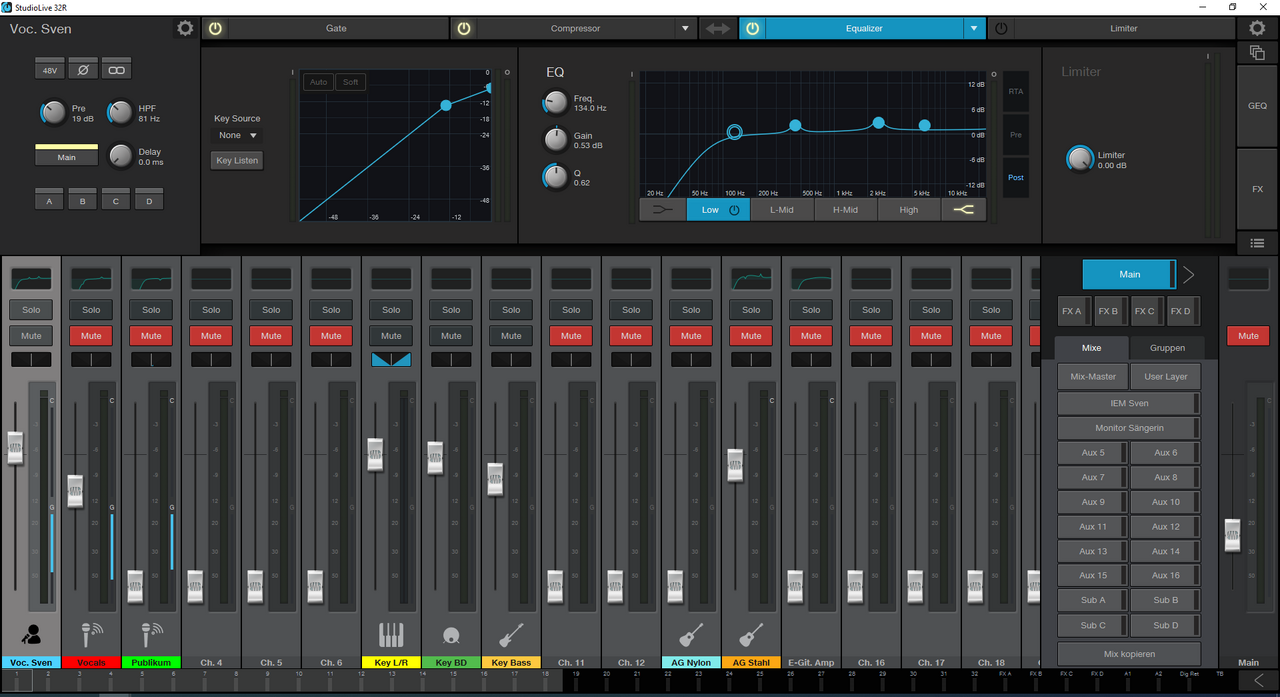The width and height of the screenshot is (1280, 697).
Task: Solo the Key L/R channel
Action: coord(391,309)
